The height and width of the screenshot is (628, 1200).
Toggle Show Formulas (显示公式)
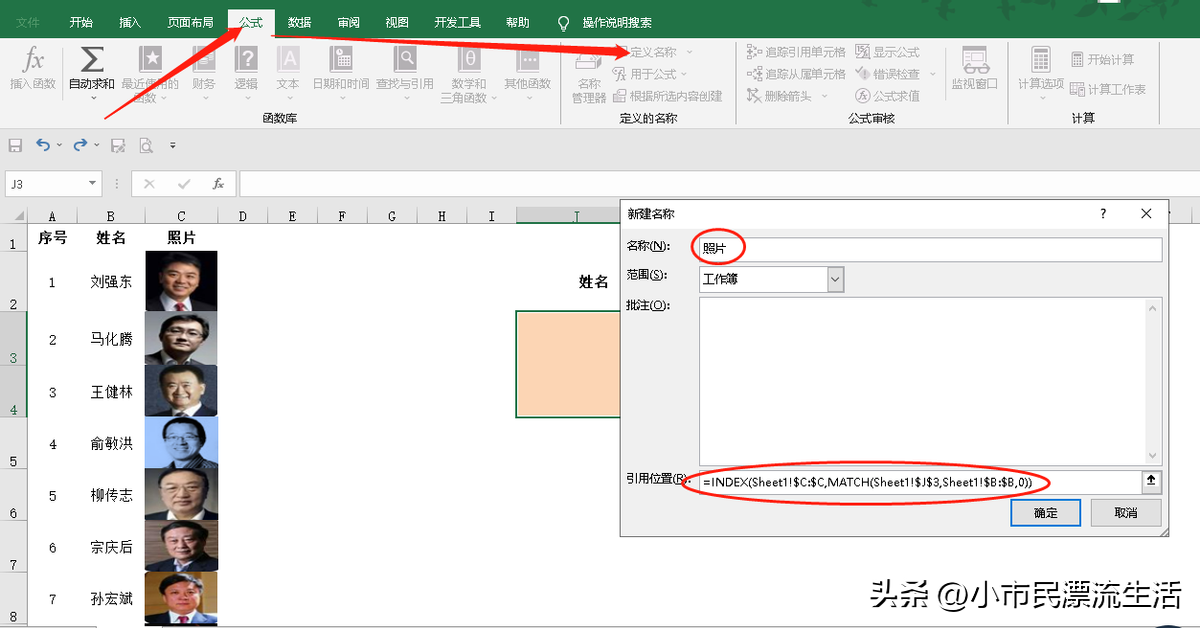[888, 52]
